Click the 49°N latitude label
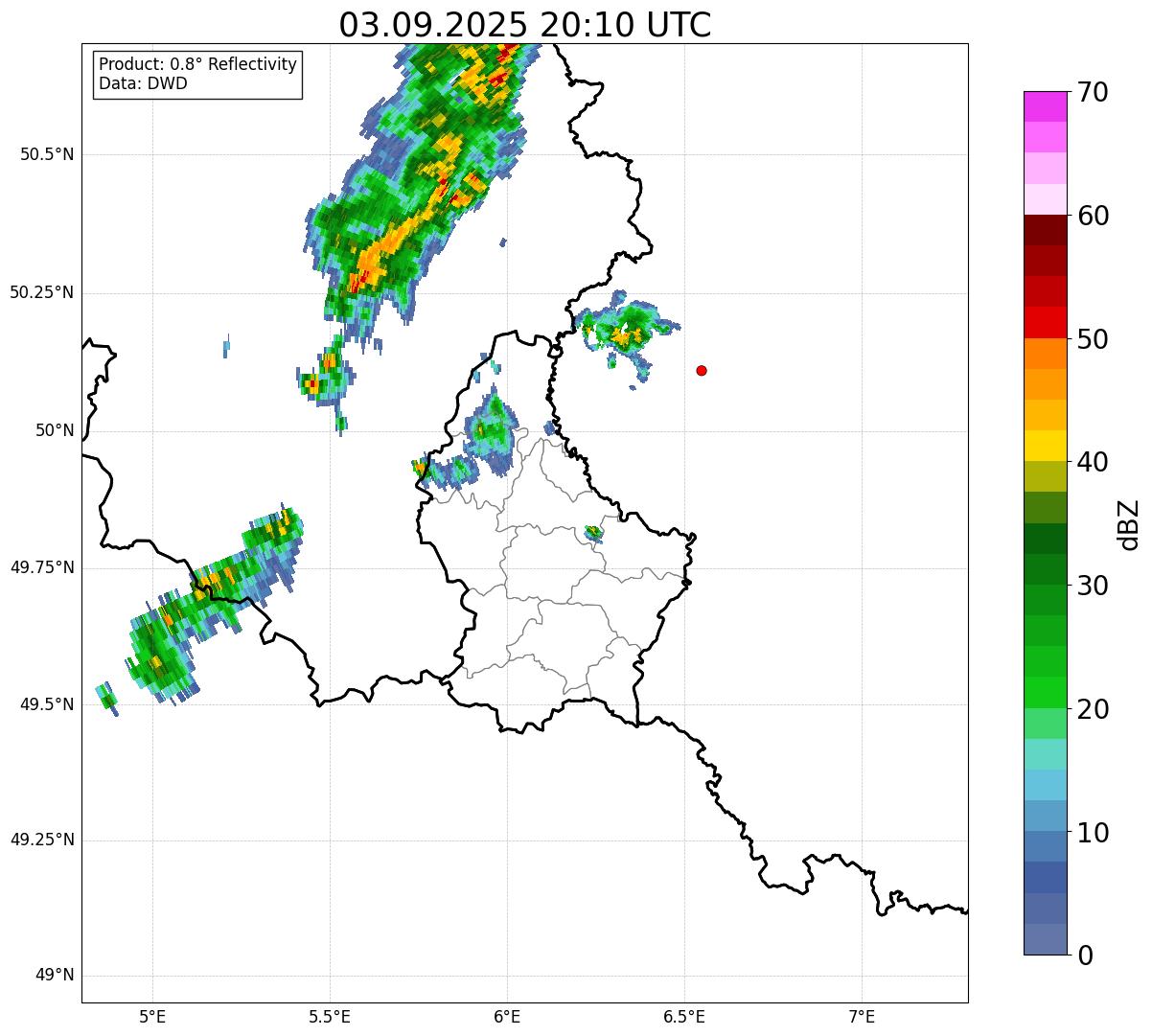The width and height of the screenshot is (1152, 1036). coord(54,976)
